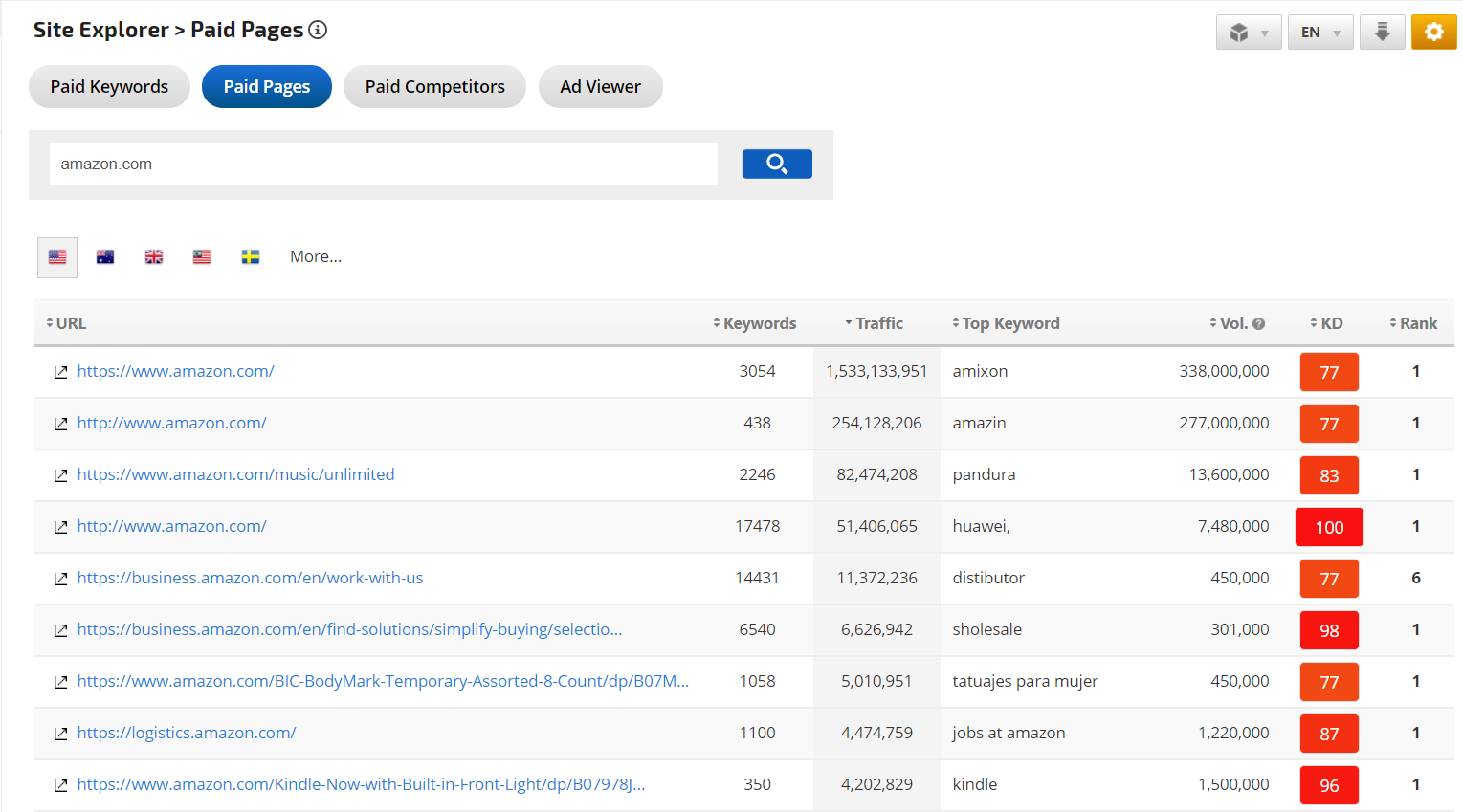
Task: Click the red KD 100 badge
Action: tap(1328, 527)
